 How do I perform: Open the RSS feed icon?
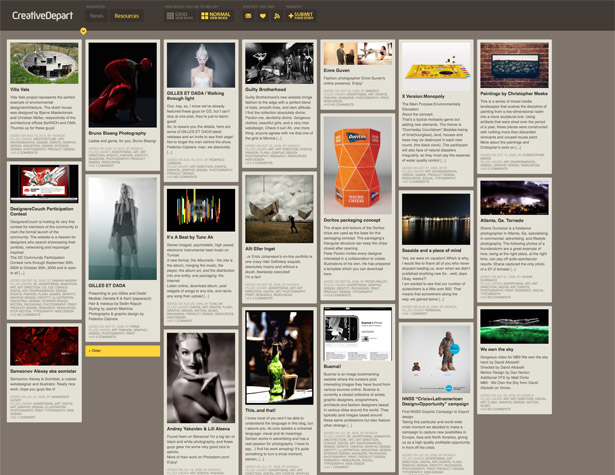pos(277,16)
